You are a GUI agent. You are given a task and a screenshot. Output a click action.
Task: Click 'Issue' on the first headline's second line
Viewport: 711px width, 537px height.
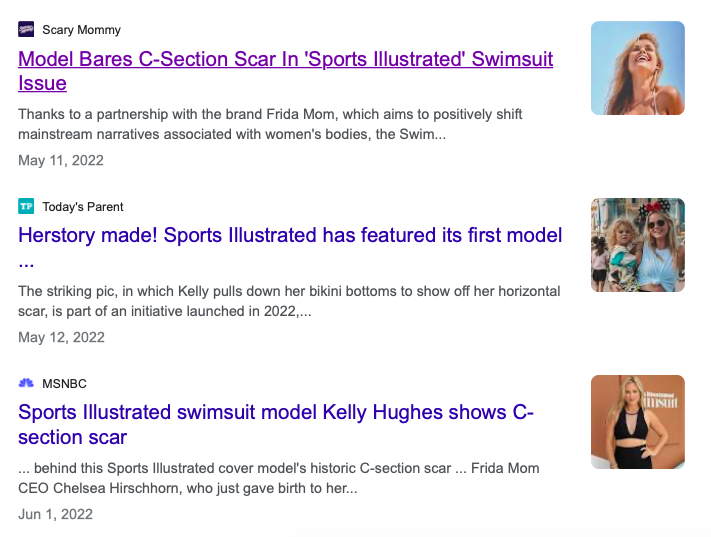pyautogui.click(x=42, y=84)
